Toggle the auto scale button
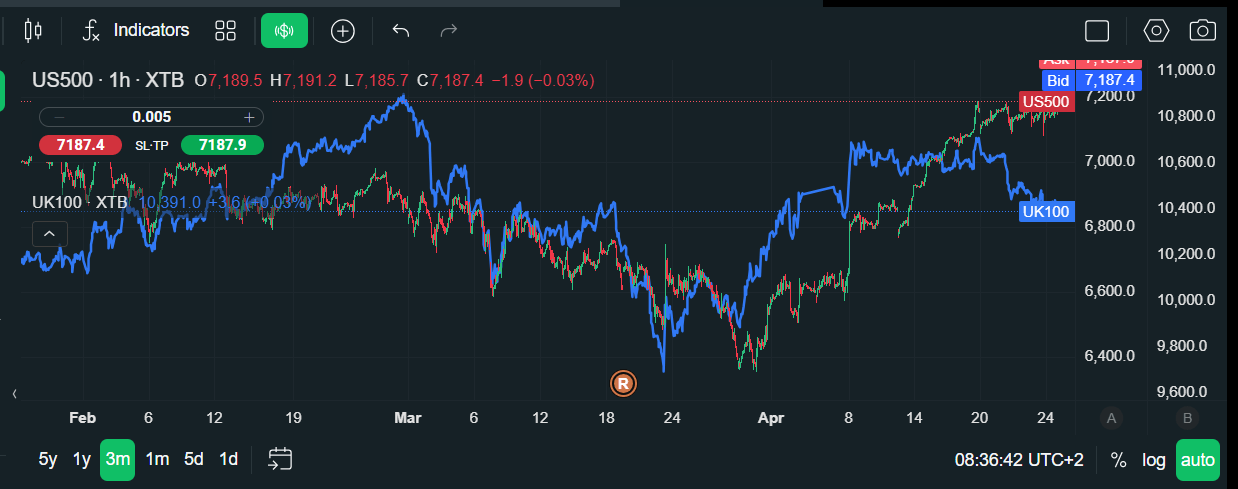1238x489 pixels. click(1197, 460)
